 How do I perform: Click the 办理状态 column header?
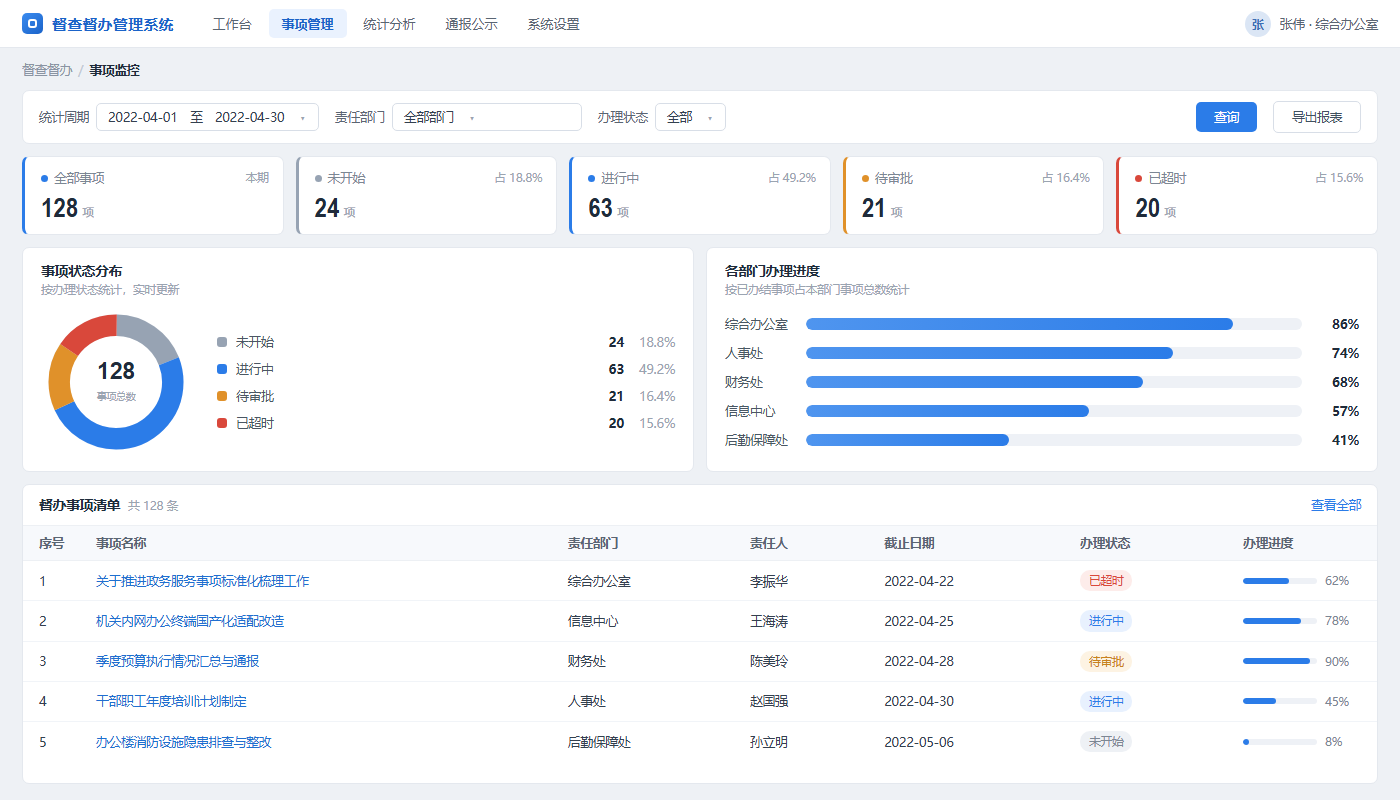coord(1105,543)
